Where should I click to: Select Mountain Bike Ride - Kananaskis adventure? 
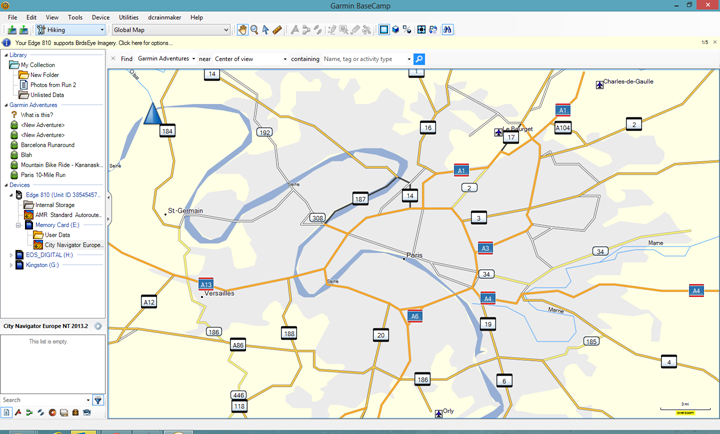(62, 165)
